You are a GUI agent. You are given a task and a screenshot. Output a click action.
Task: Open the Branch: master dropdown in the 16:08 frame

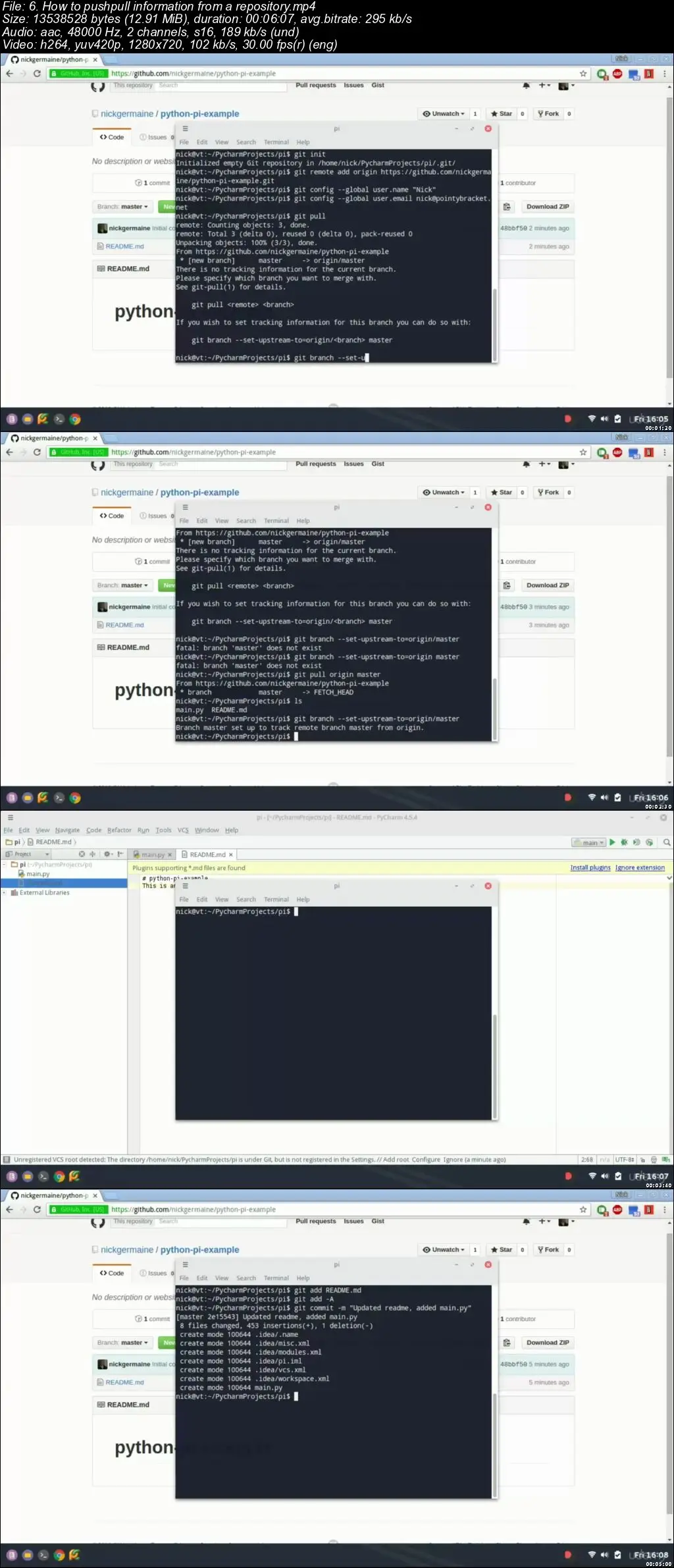click(x=122, y=1343)
